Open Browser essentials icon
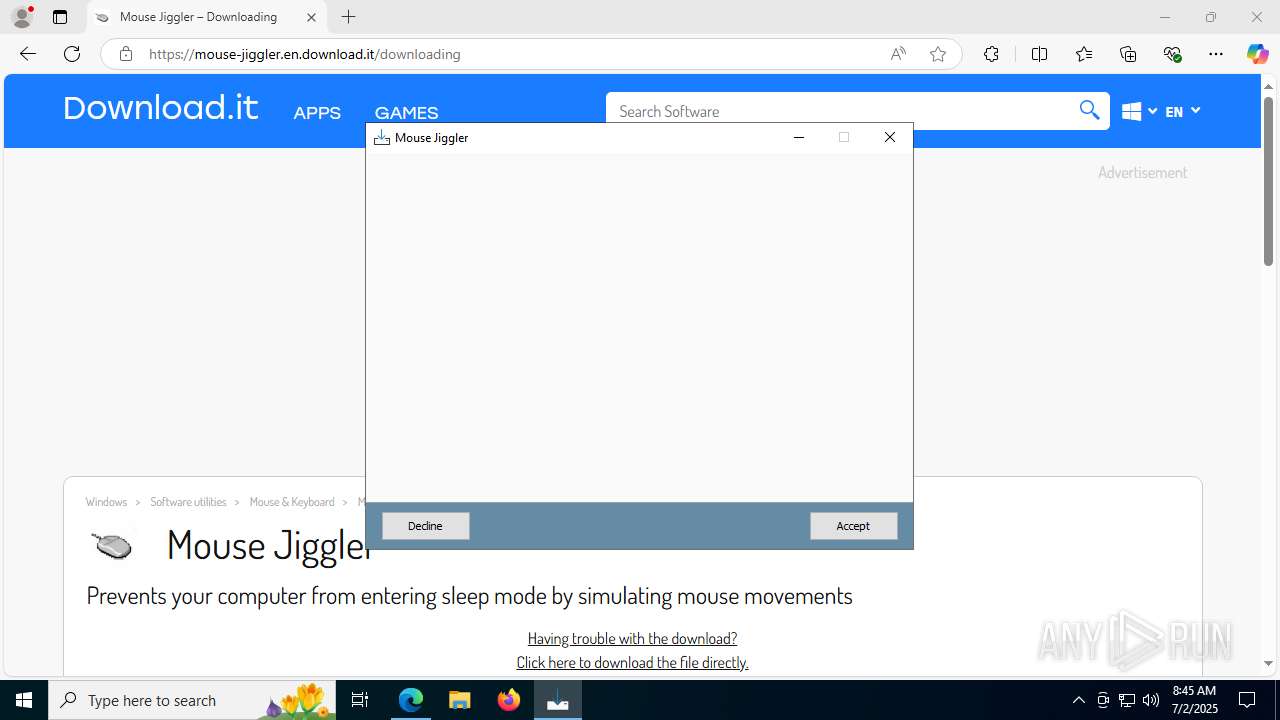This screenshot has height=720, width=1280. (x=1172, y=54)
